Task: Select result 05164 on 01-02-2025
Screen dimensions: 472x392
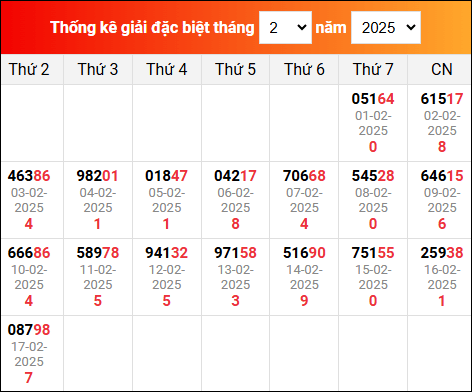Action: point(373,99)
